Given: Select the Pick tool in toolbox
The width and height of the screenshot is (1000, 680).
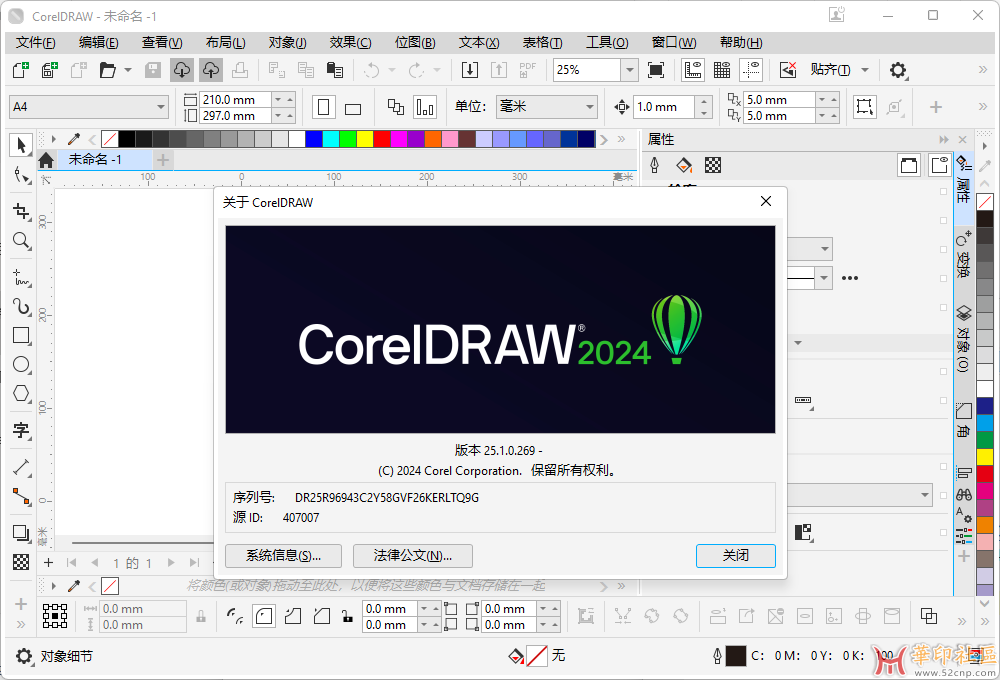Looking at the screenshot, I should coord(21,145).
